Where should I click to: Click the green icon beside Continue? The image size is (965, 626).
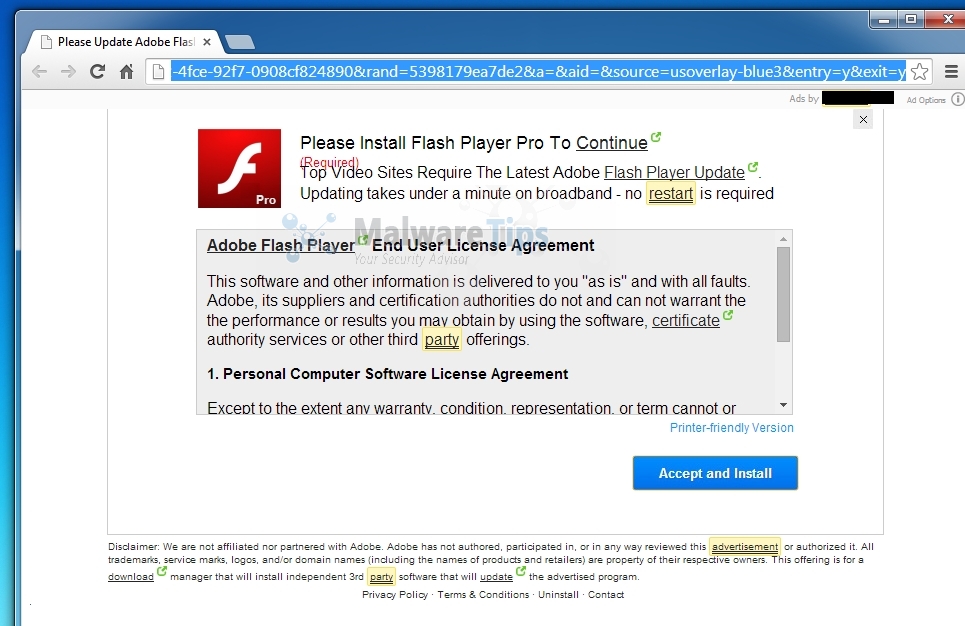656,137
